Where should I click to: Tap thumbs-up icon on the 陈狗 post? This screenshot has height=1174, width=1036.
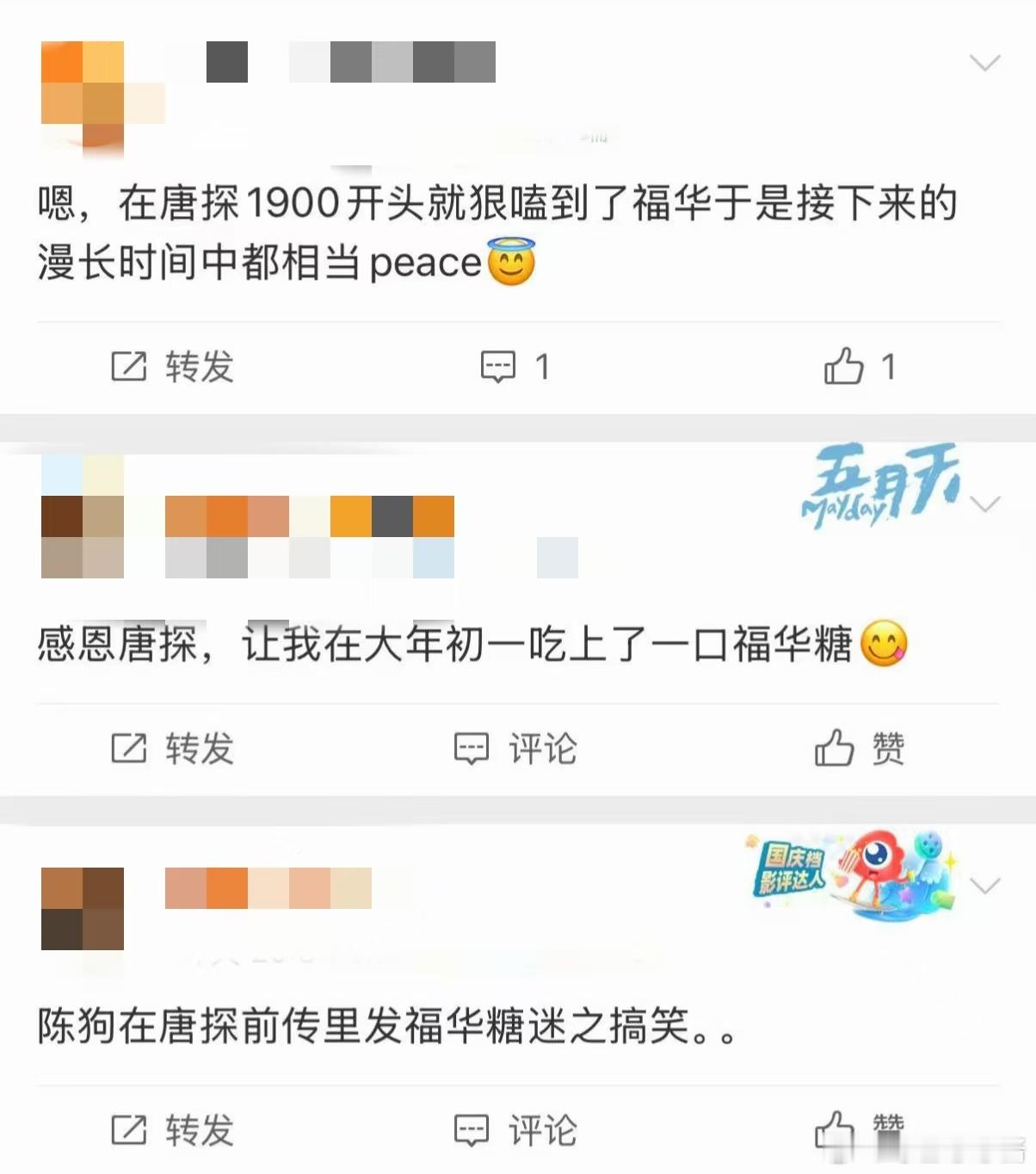(x=834, y=1129)
